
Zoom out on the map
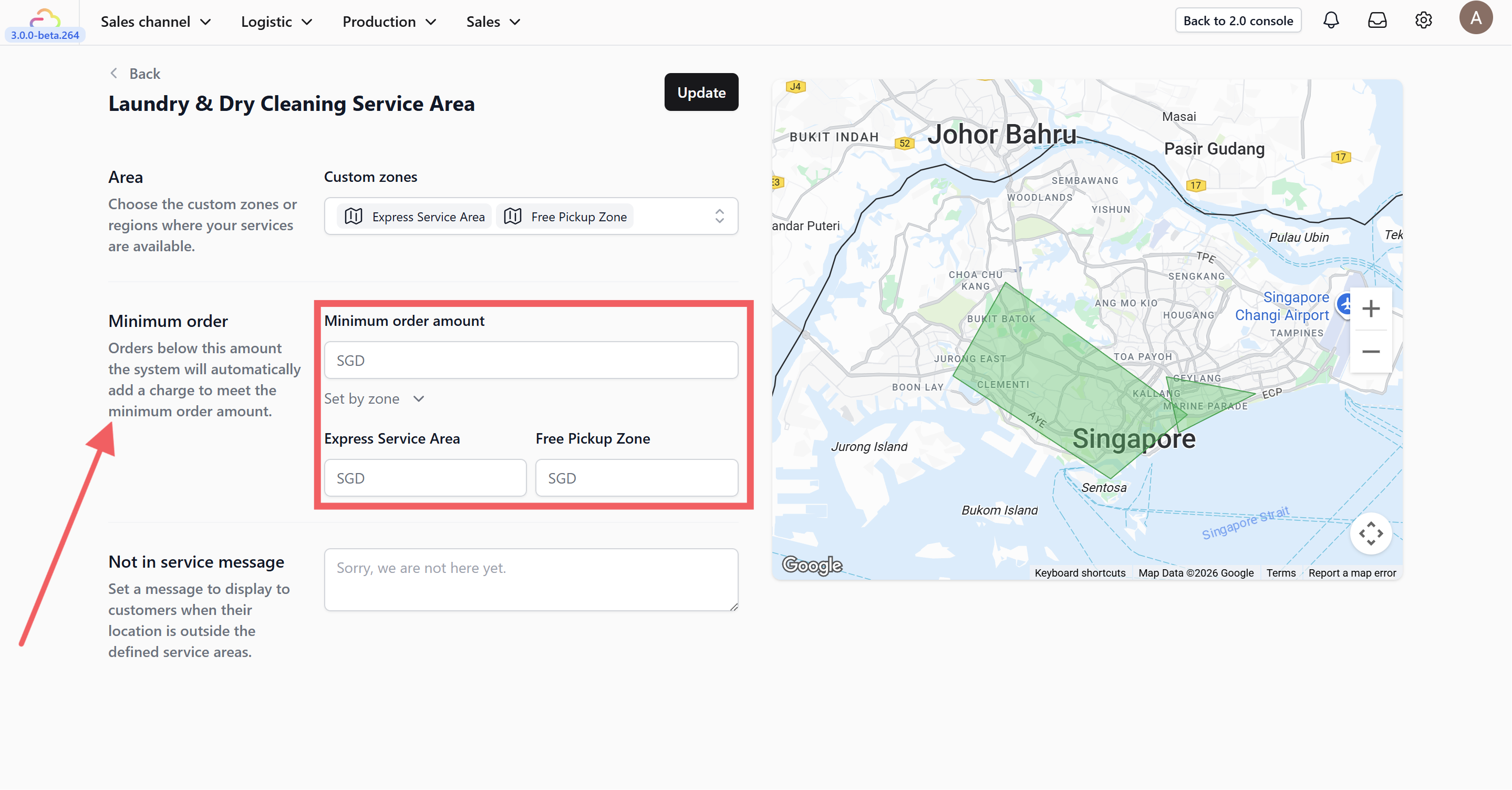(x=1371, y=351)
